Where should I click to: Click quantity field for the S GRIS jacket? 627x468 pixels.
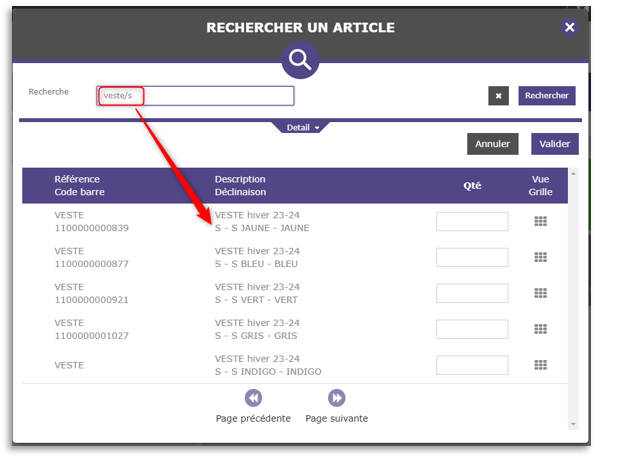[x=472, y=329]
